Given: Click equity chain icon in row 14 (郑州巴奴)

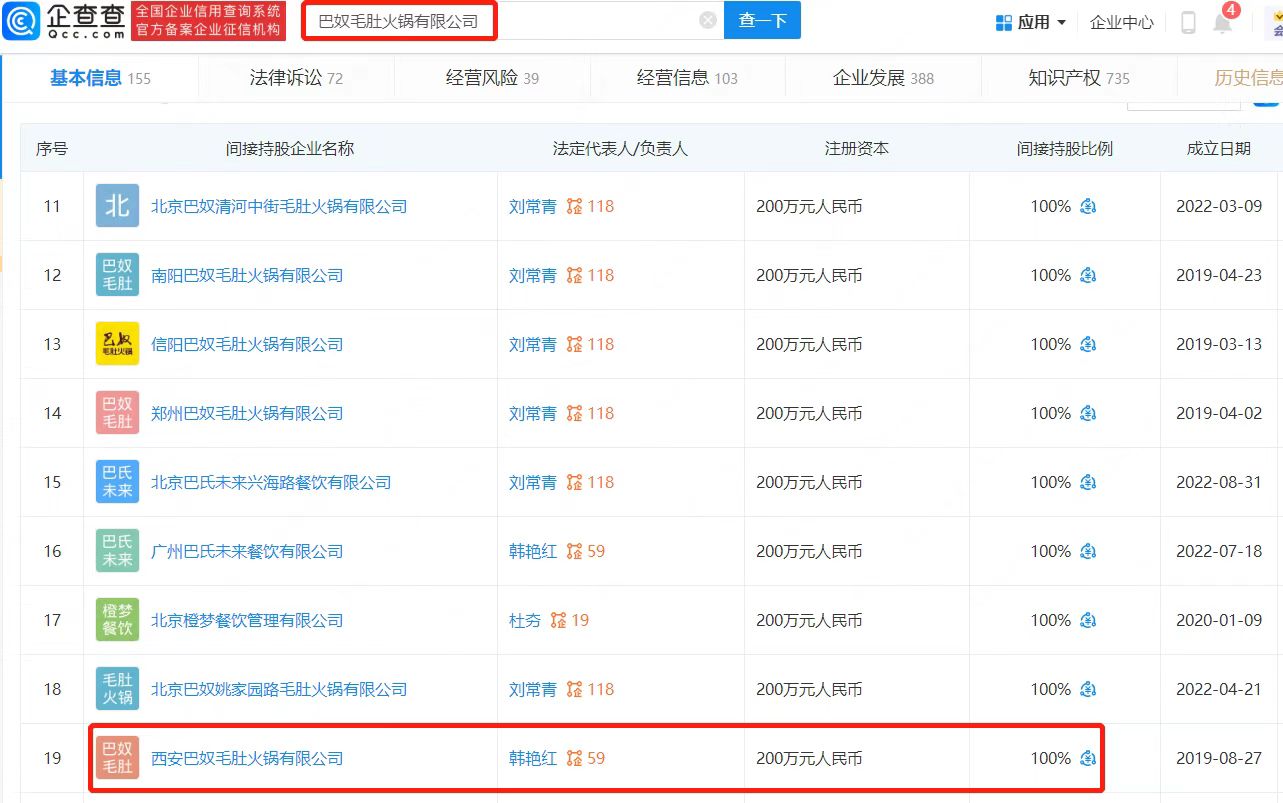Looking at the screenshot, I should click(1089, 414).
